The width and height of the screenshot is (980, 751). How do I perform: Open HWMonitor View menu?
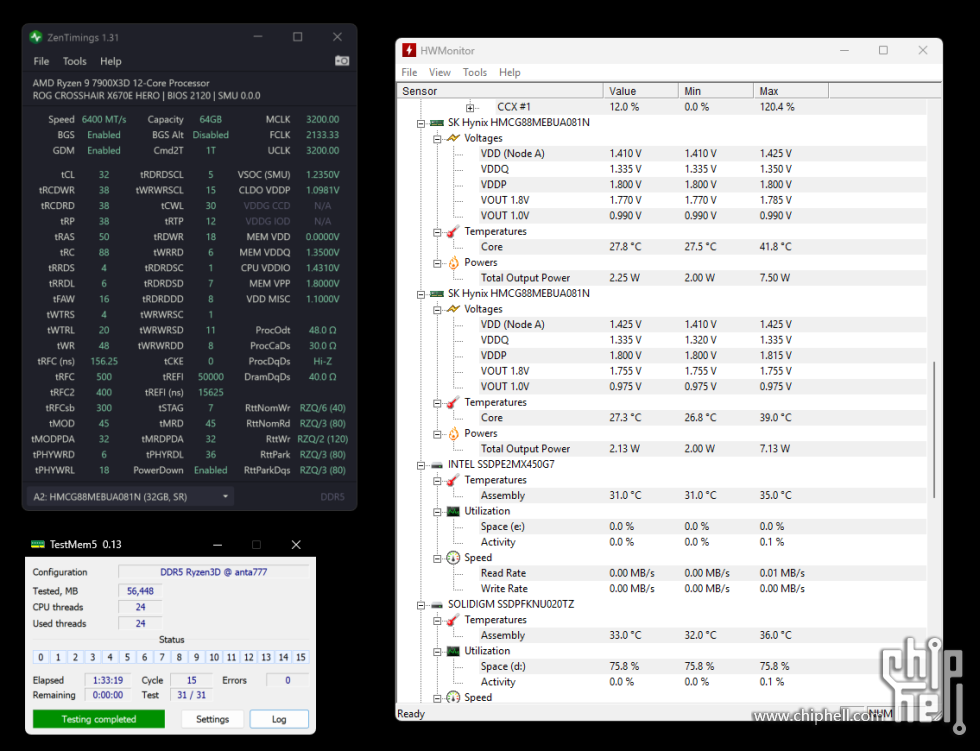click(x=439, y=72)
